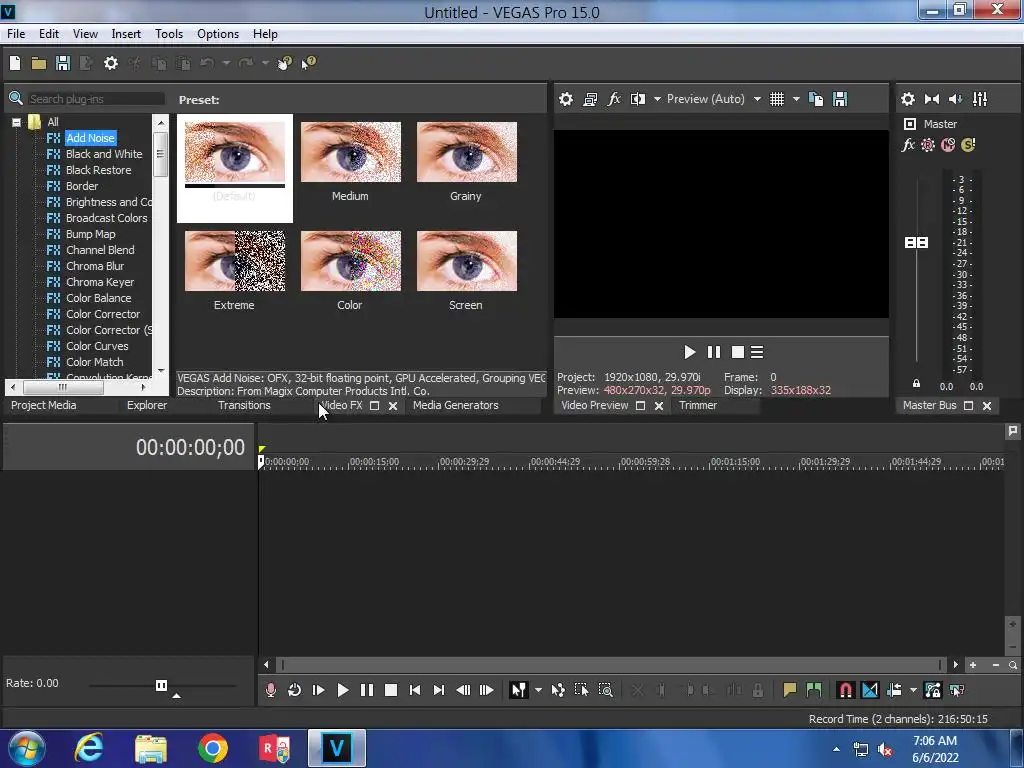
Task: Open Preview (Auto) quality dropdown
Action: click(757, 99)
